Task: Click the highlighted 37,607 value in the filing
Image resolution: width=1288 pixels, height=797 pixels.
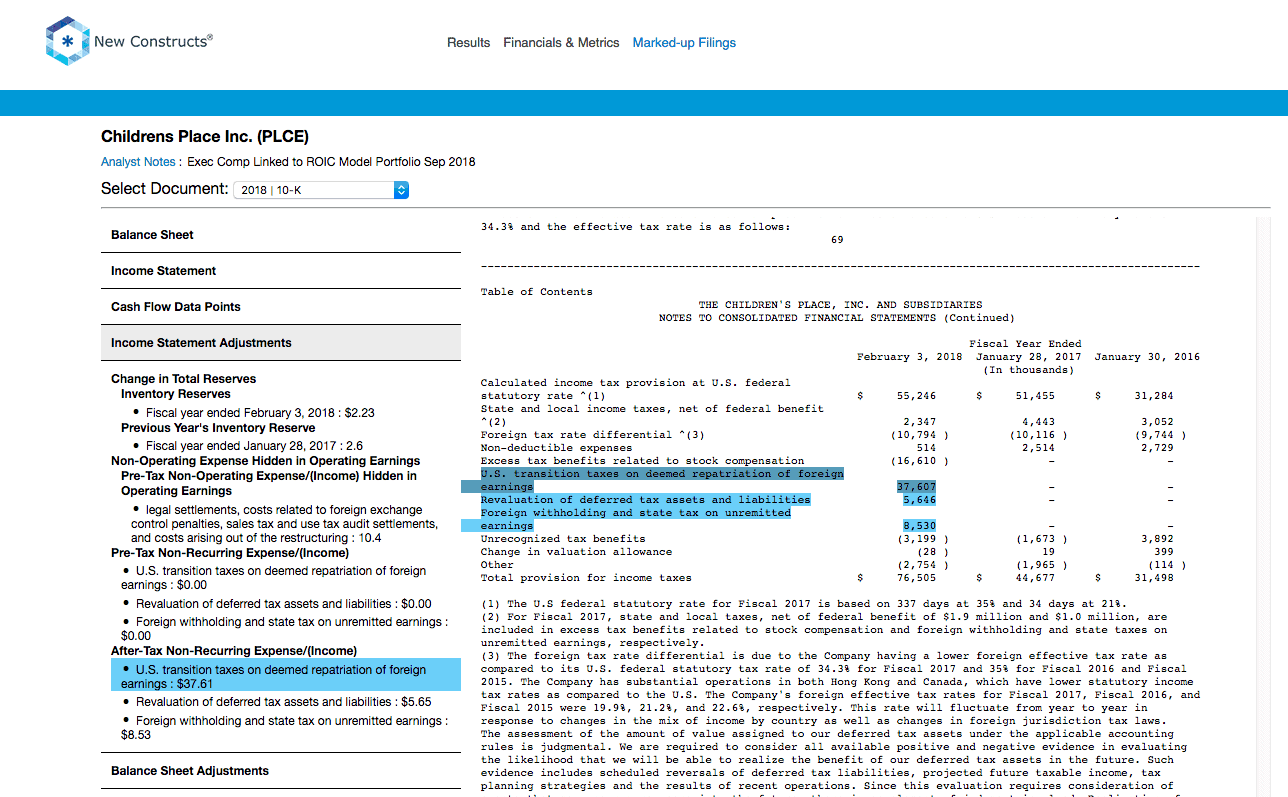Action: point(916,487)
